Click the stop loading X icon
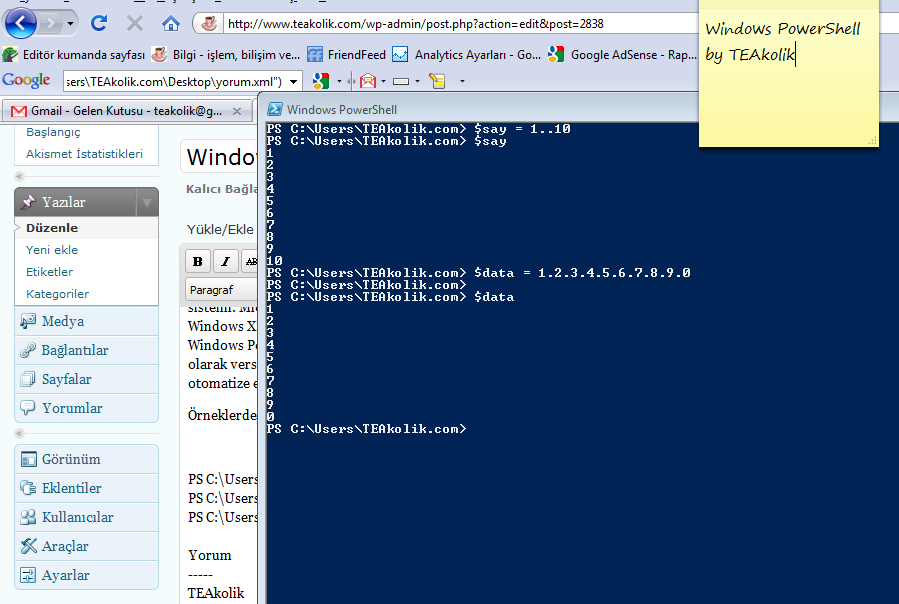Screen dimensions: 899x604 (x=135, y=24)
